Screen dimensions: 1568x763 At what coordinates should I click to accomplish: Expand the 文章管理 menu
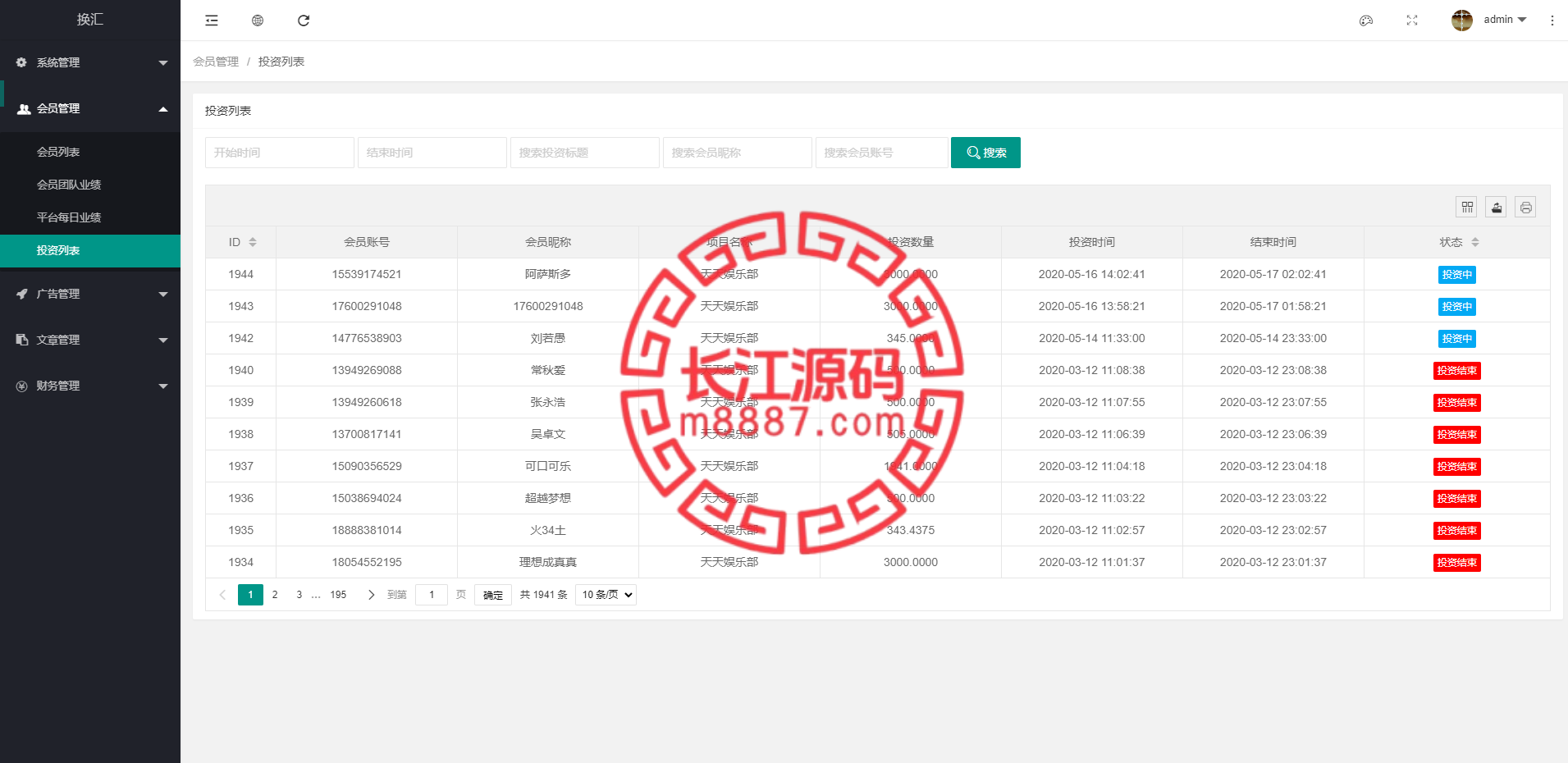[163, 340]
